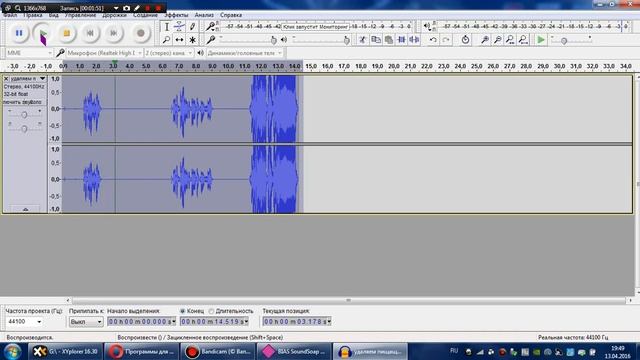Switch to Bandicam in the taskbar

click(x=217, y=351)
